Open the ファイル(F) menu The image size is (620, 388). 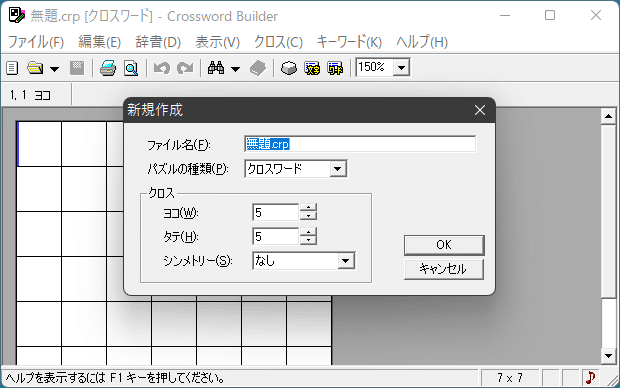tap(36, 42)
